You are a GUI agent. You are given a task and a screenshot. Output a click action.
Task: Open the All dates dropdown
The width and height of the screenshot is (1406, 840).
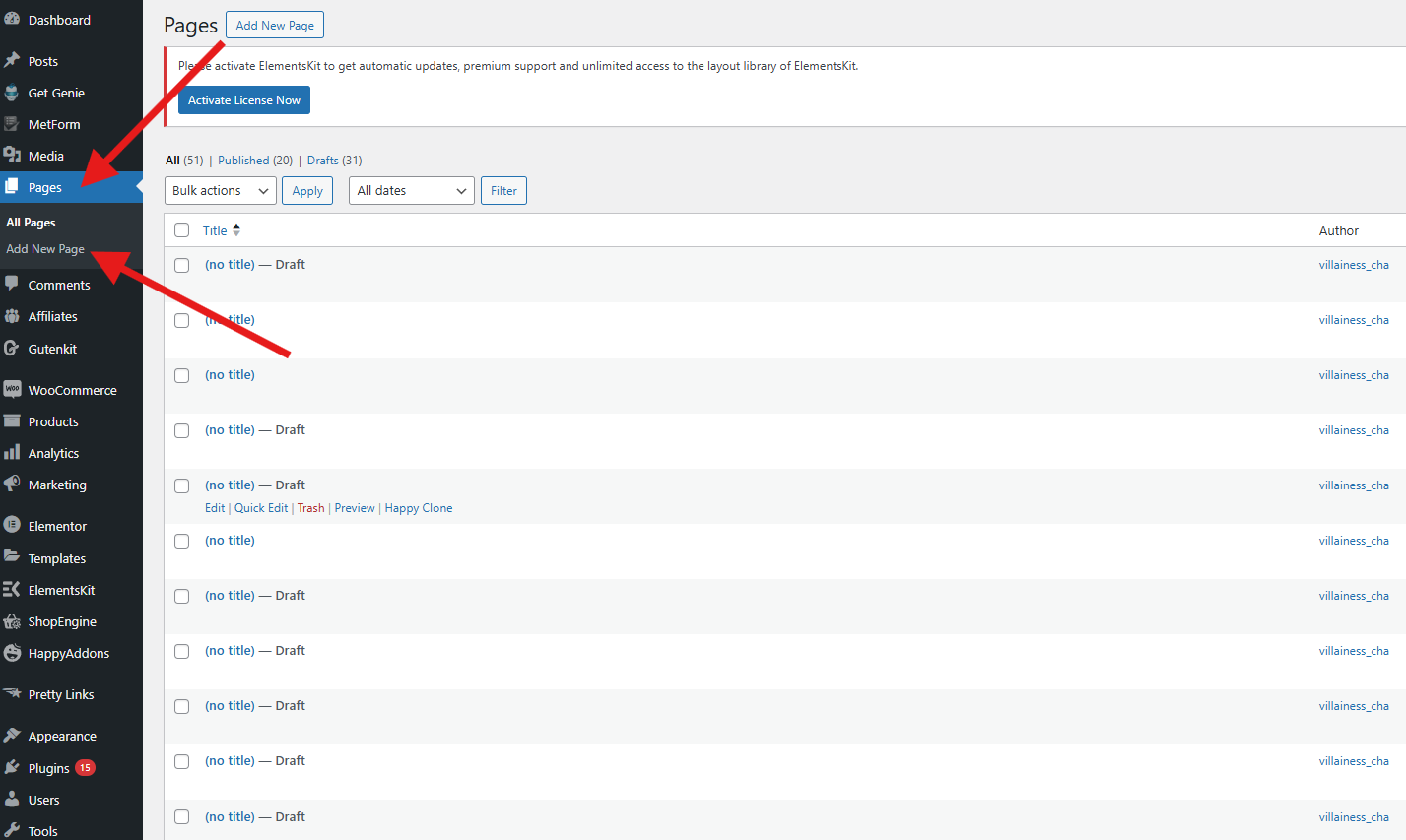click(x=412, y=191)
